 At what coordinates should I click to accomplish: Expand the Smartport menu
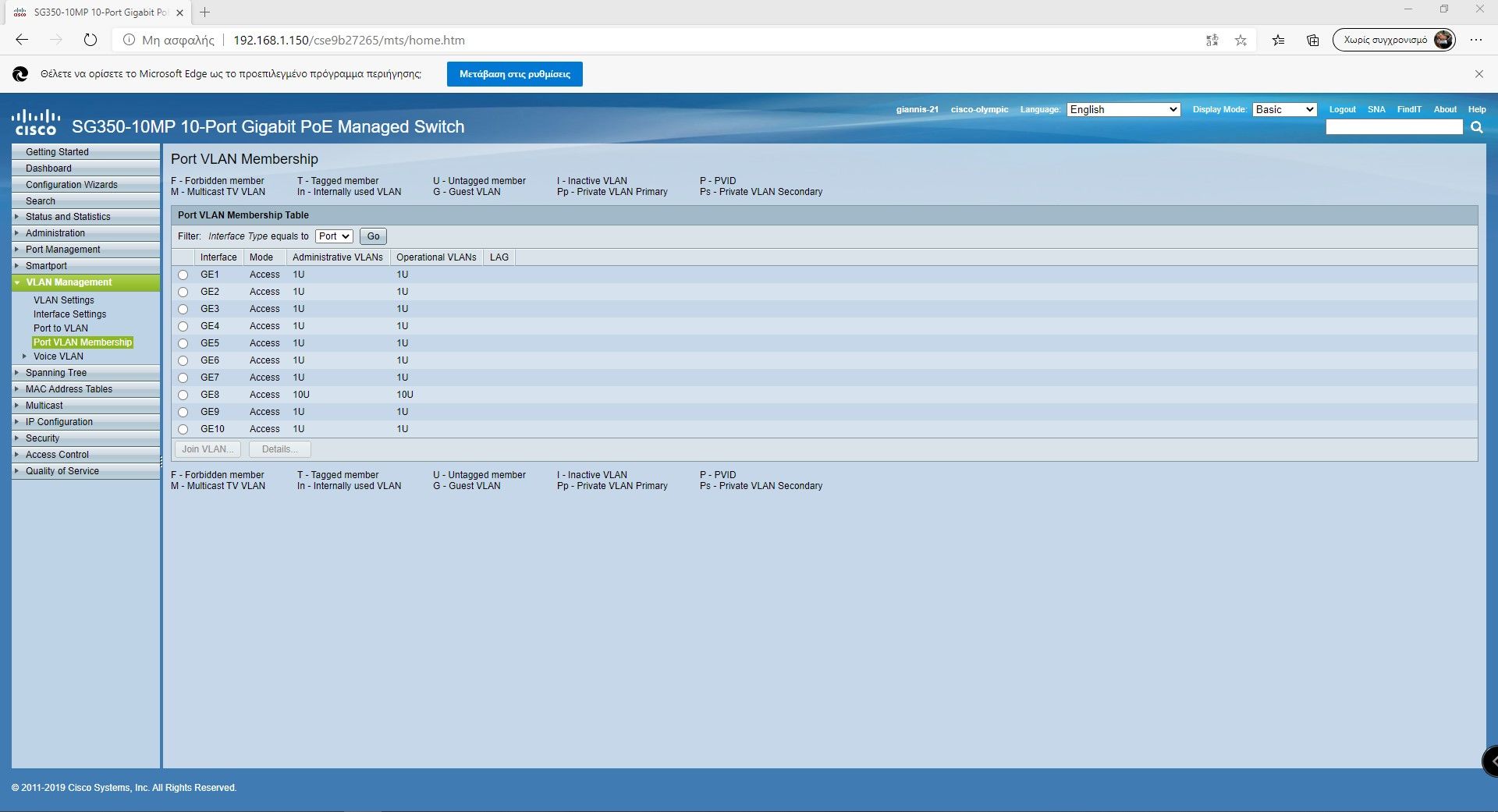[x=86, y=266]
